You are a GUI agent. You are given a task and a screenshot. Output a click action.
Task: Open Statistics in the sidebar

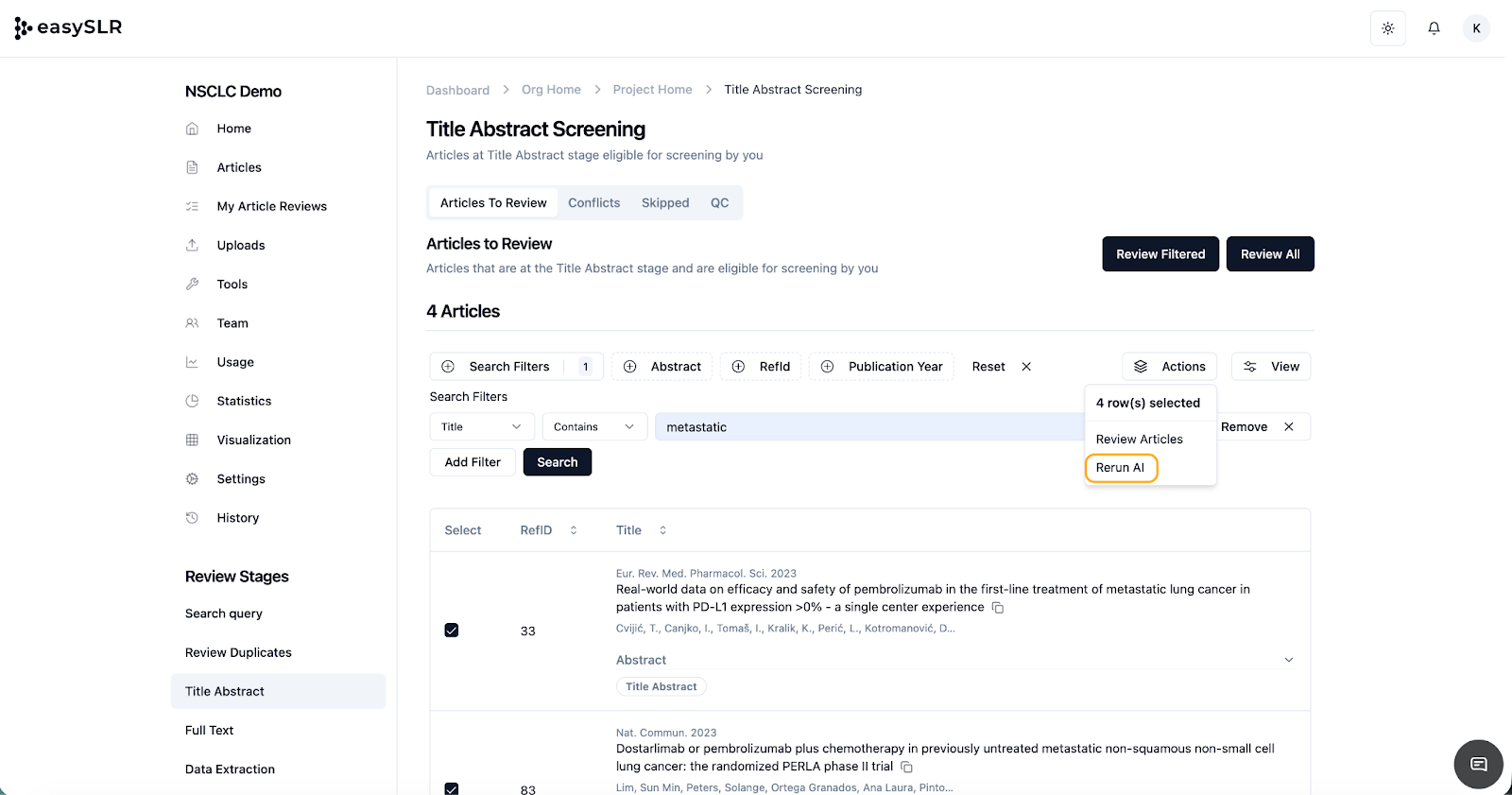[244, 401]
